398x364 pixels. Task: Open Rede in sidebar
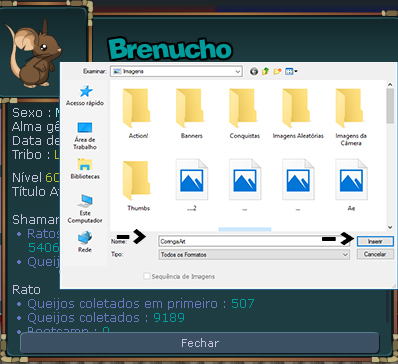pos(85,242)
